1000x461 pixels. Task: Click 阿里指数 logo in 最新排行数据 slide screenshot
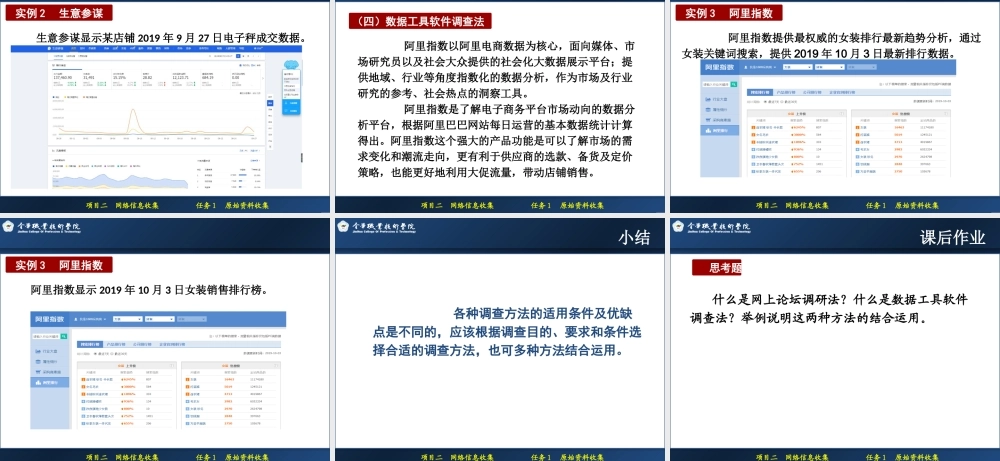click(x=719, y=68)
